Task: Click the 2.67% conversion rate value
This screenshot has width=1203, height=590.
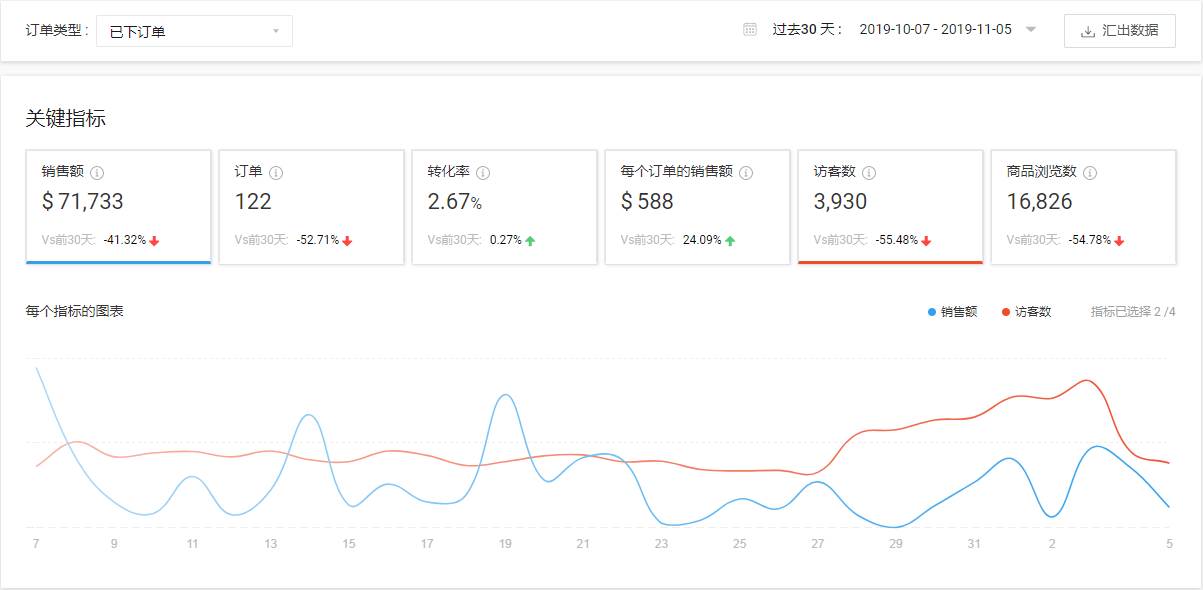Action: [455, 202]
